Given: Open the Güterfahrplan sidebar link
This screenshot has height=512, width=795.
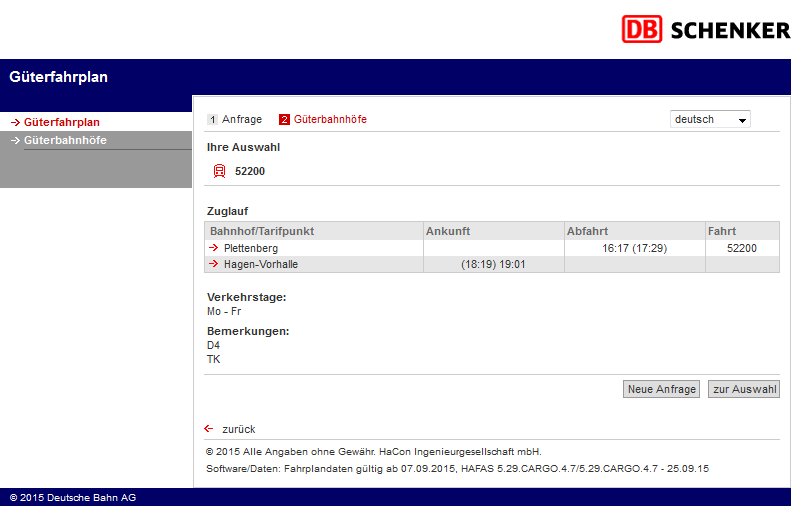Looking at the screenshot, I should (x=61, y=122).
